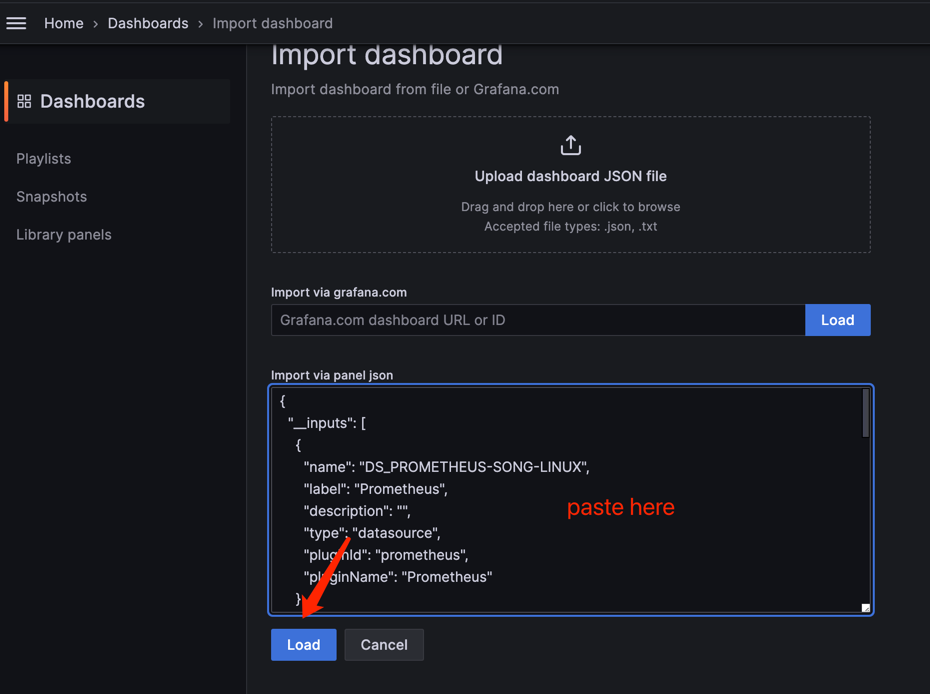Open Dashboards breadcrumb link

click(x=148, y=23)
